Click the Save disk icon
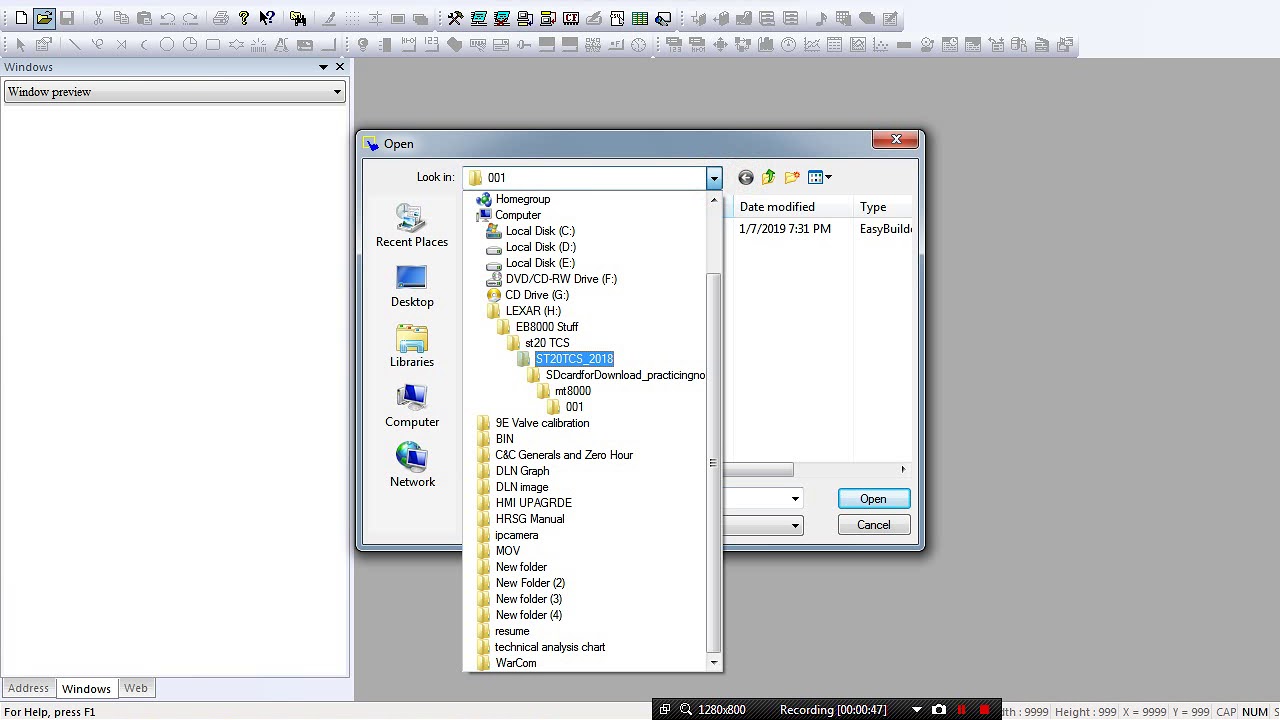Screen dimensions: 1280x720 coord(67,18)
